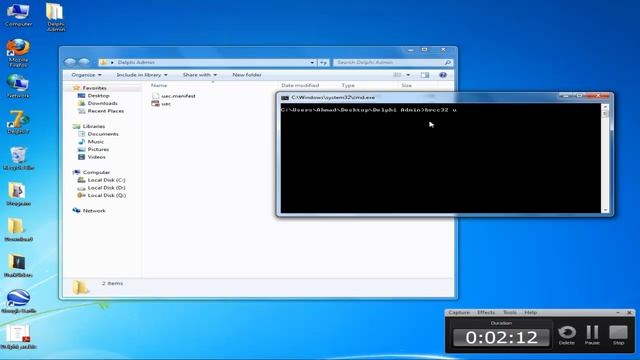This screenshot has height=360, width=640.
Task: Click the Back arrow in Explorer
Action: click(70, 62)
